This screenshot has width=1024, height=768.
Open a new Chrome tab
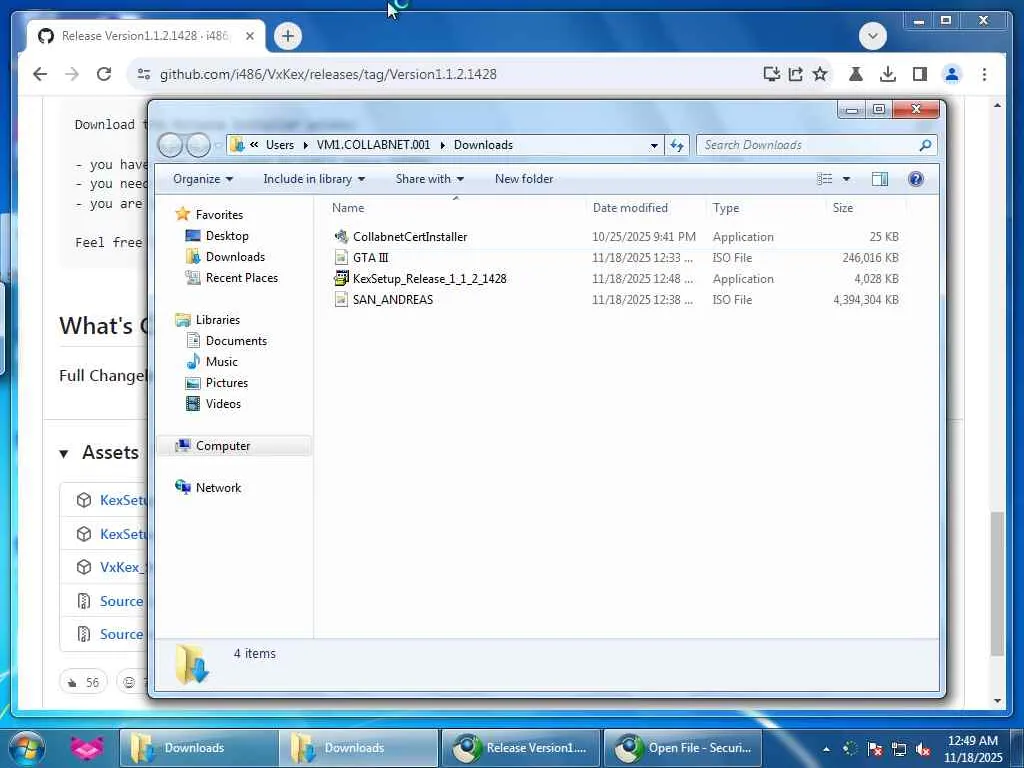[287, 36]
